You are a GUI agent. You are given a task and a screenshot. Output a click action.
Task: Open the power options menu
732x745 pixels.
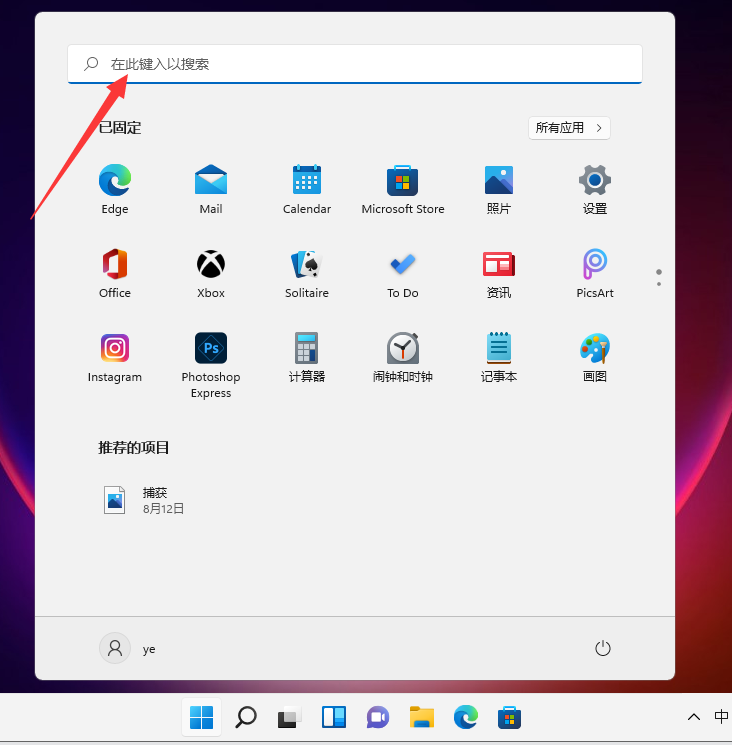click(x=602, y=648)
